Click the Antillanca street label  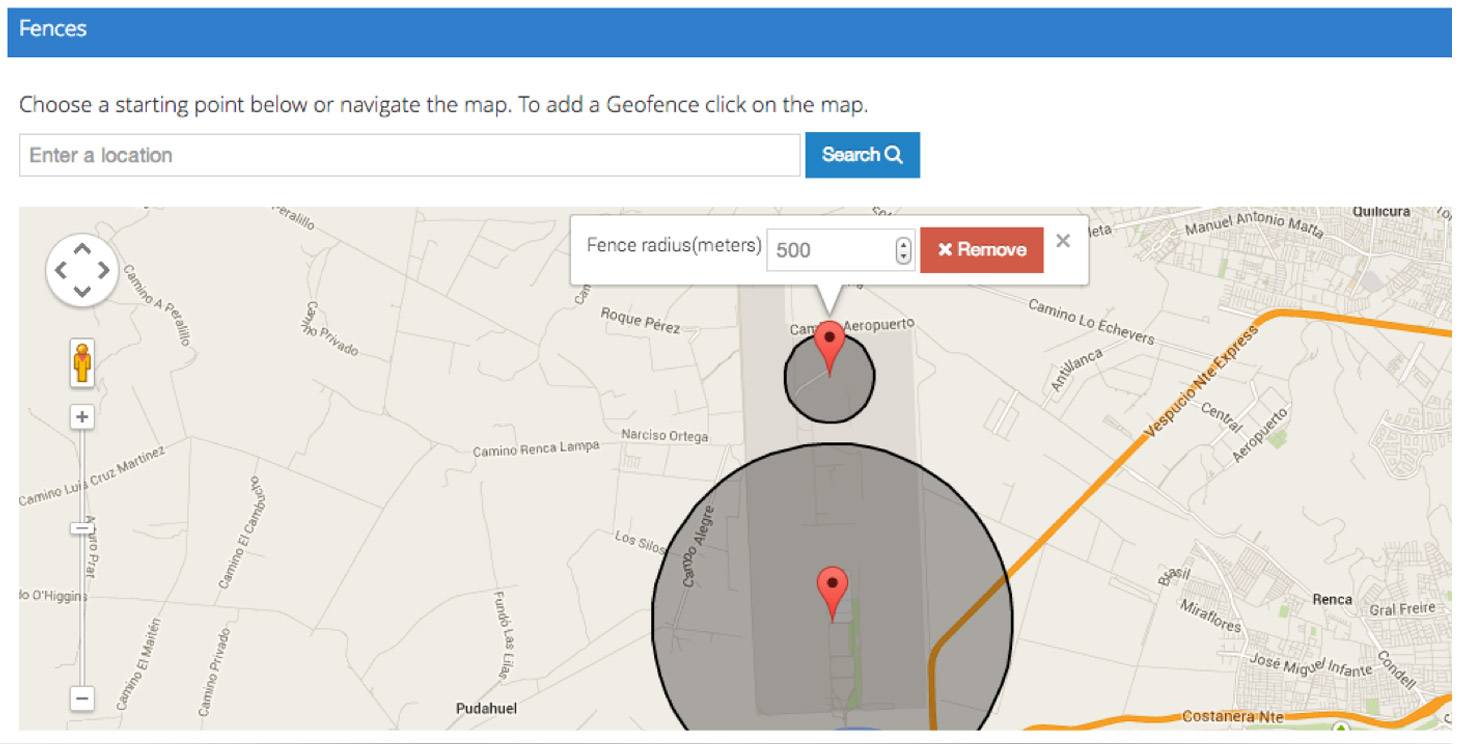[x=1077, y=368]
